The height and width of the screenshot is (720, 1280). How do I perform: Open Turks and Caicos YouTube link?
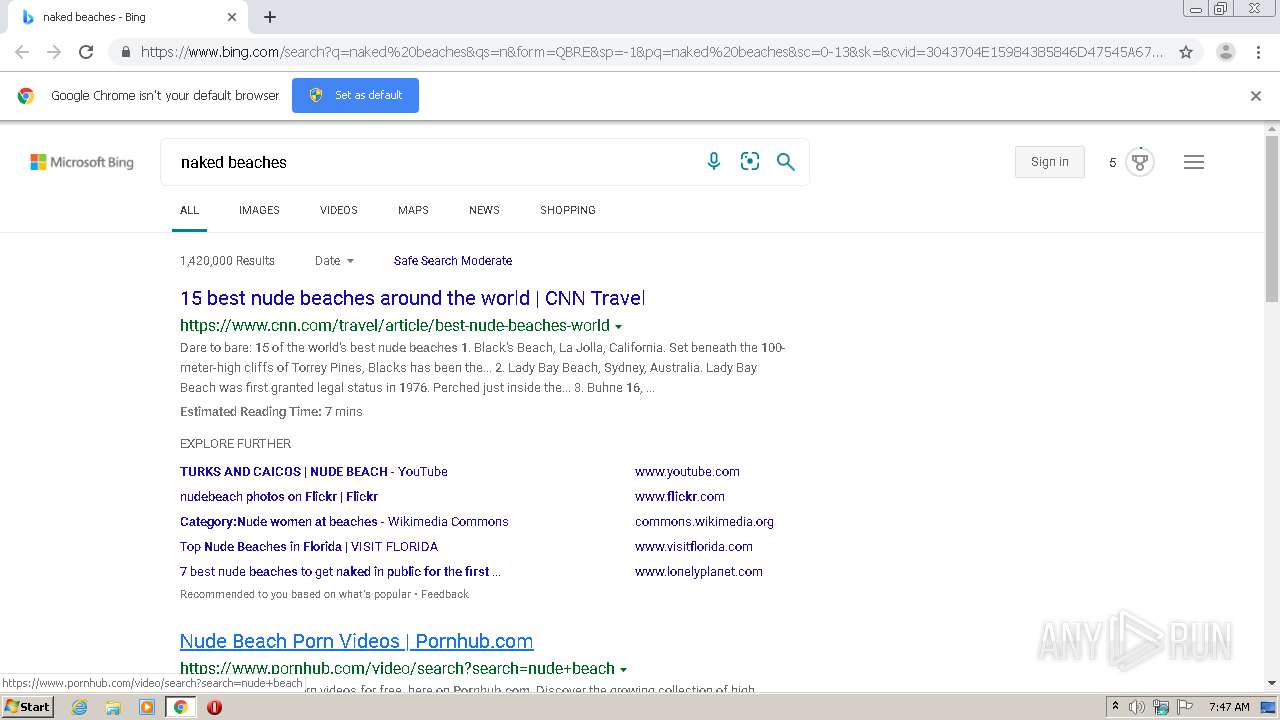[x=314, y=472]
